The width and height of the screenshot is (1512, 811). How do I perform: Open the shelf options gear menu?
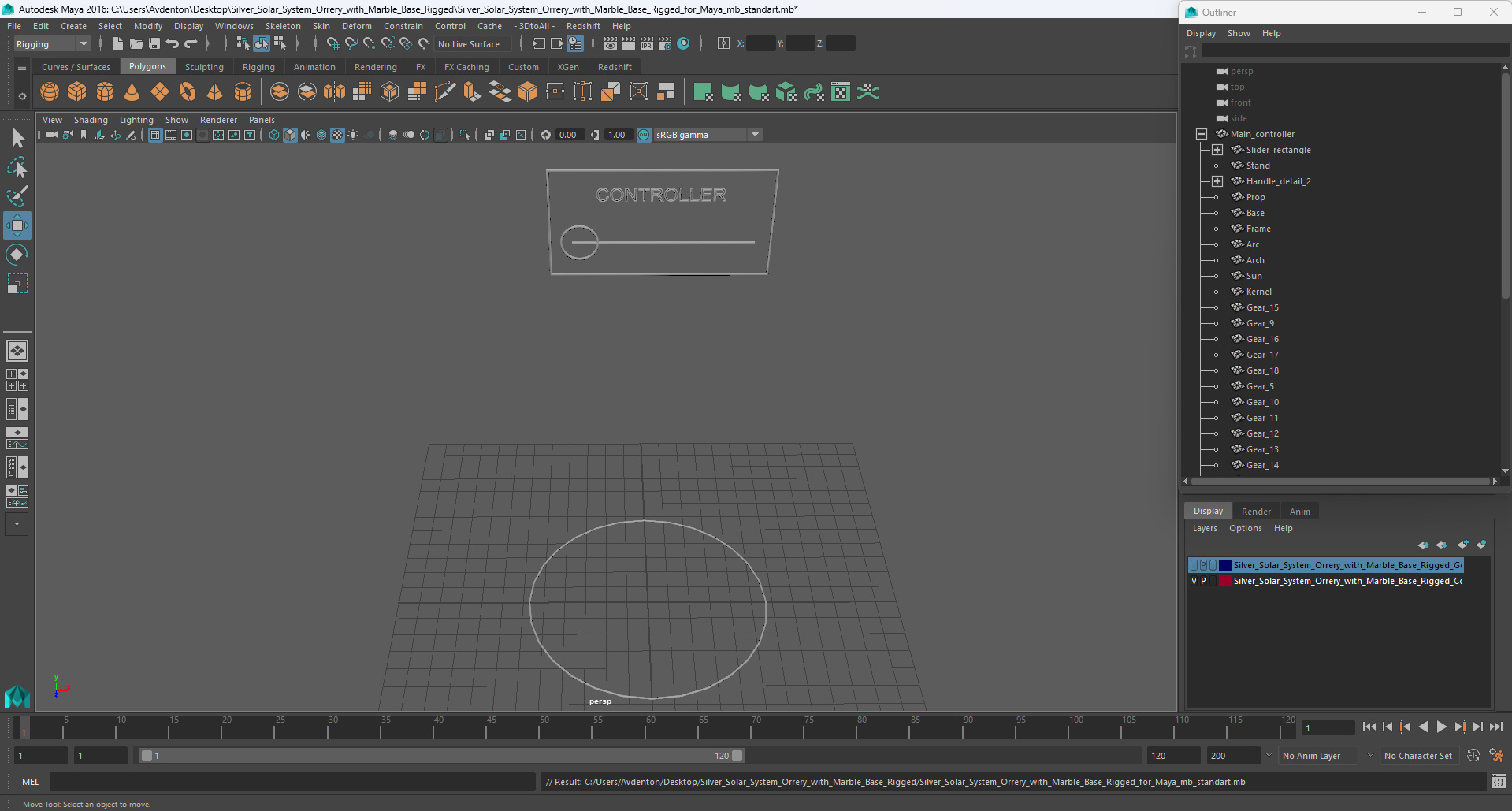pos(22,96)
